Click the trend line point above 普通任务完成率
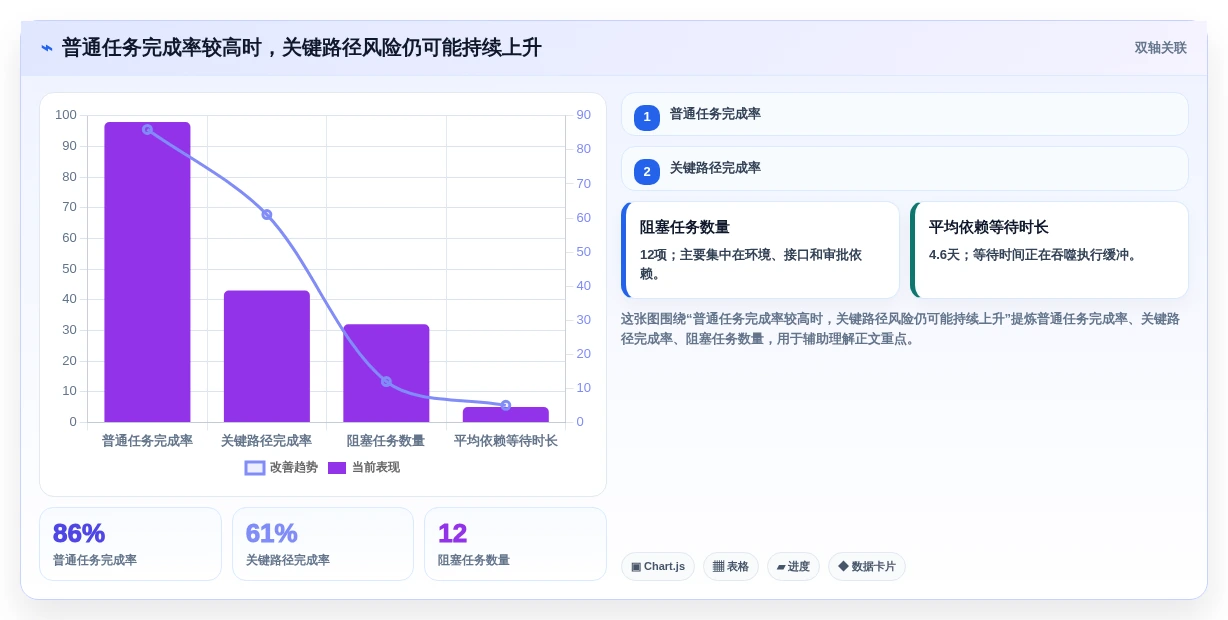This screenshot has height=620, width=1228. (x=147, y=130)
